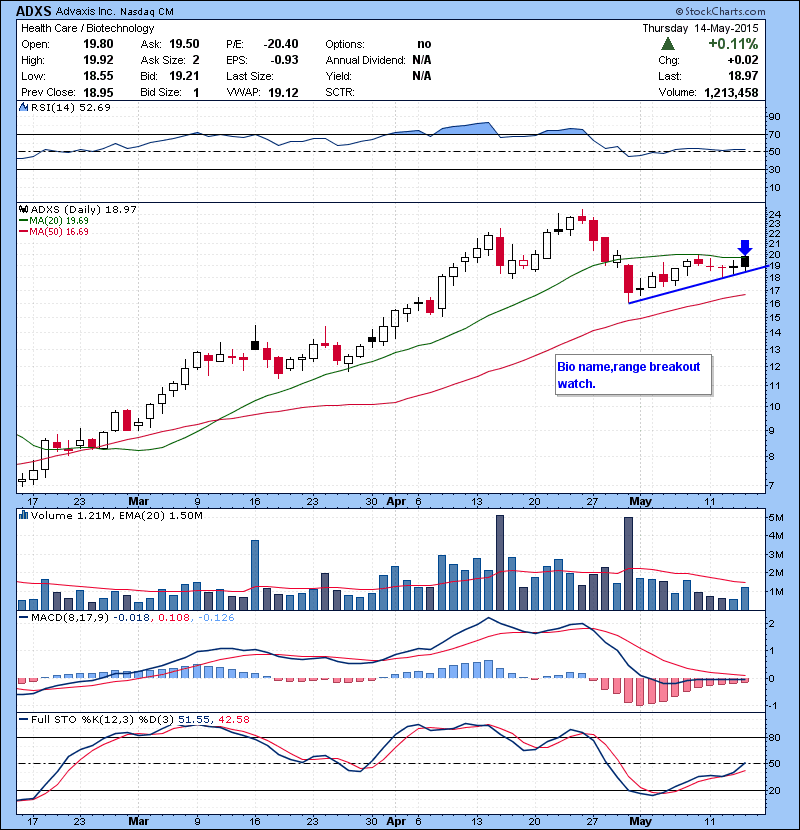Click the Open price 19.80
This screenshot has width=800, height=830.
point(98,44)
